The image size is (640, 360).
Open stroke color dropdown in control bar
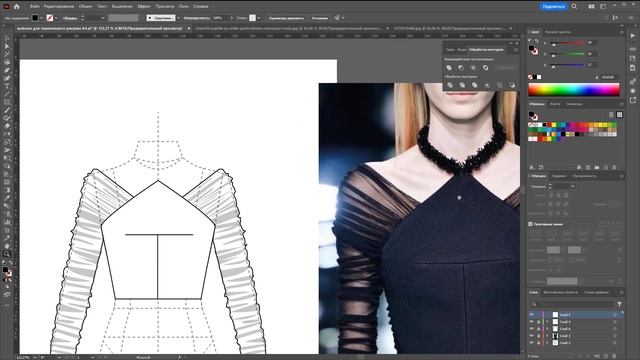point(56,18)
